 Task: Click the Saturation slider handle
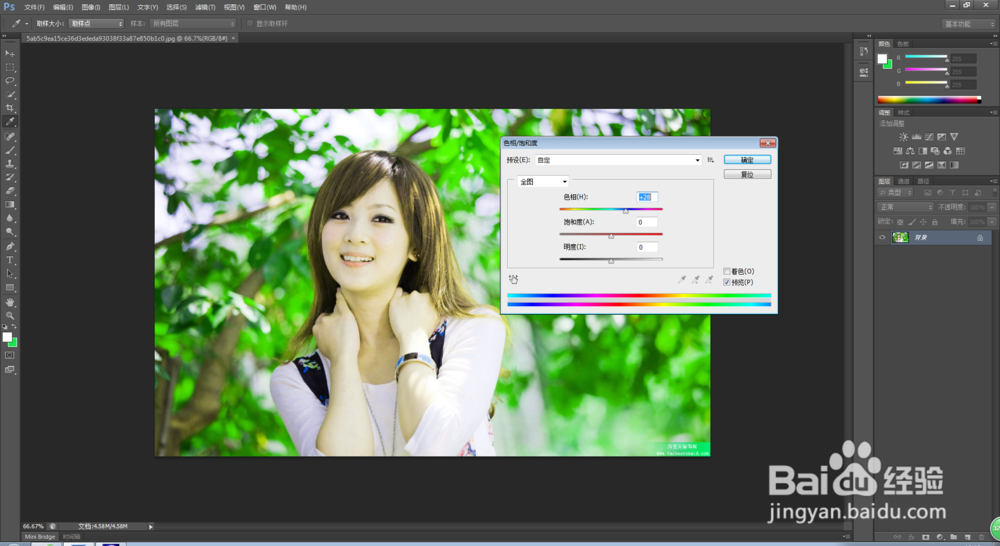(611, 235)
